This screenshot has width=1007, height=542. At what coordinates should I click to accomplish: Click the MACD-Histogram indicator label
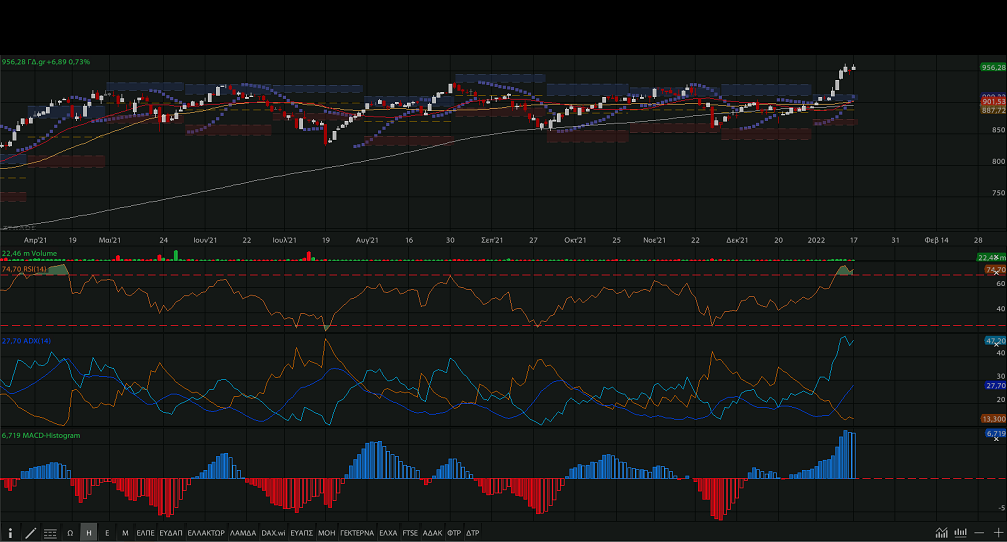pyautogui.click(x=41, y=436)
